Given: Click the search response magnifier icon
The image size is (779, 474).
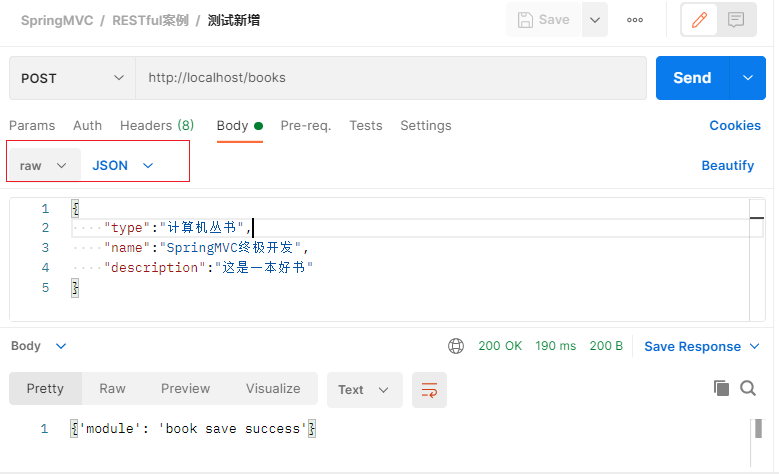Looking at the screenshot, I should coord(747,389).
